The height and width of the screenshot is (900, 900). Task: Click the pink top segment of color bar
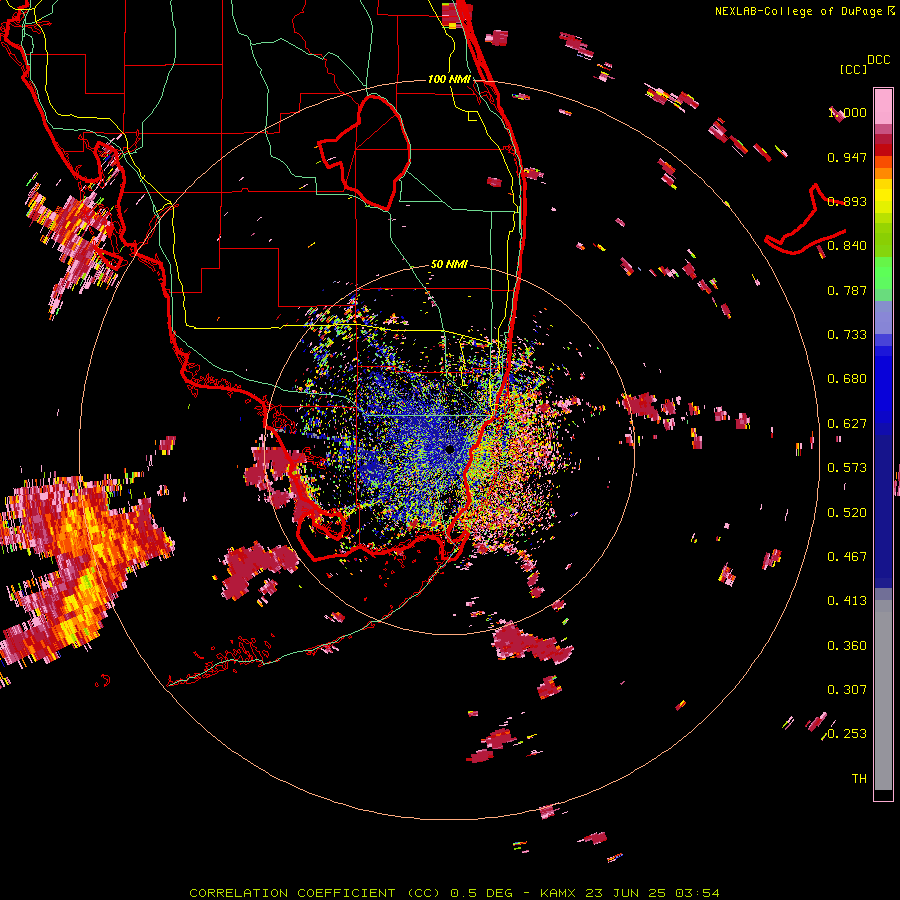tap(883, 107)
